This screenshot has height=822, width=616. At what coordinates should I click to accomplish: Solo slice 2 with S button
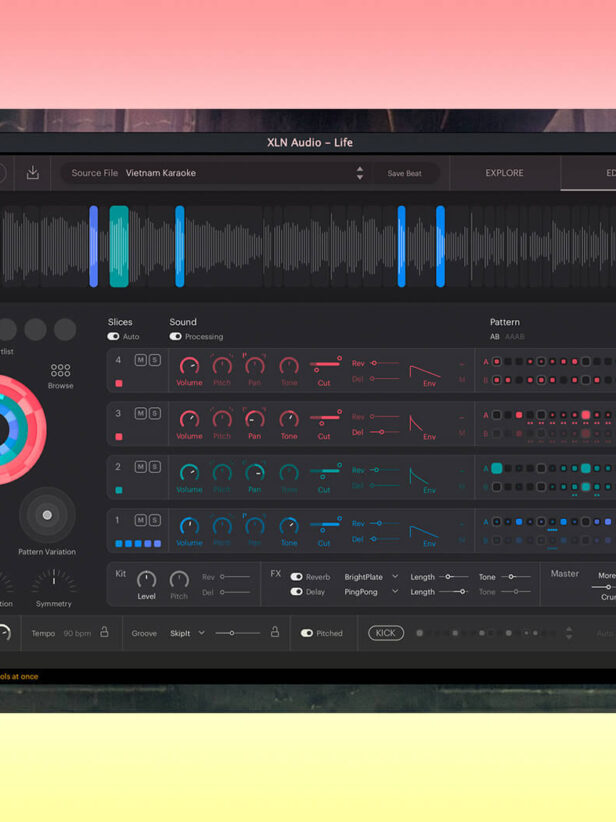[x=155, y=467]
